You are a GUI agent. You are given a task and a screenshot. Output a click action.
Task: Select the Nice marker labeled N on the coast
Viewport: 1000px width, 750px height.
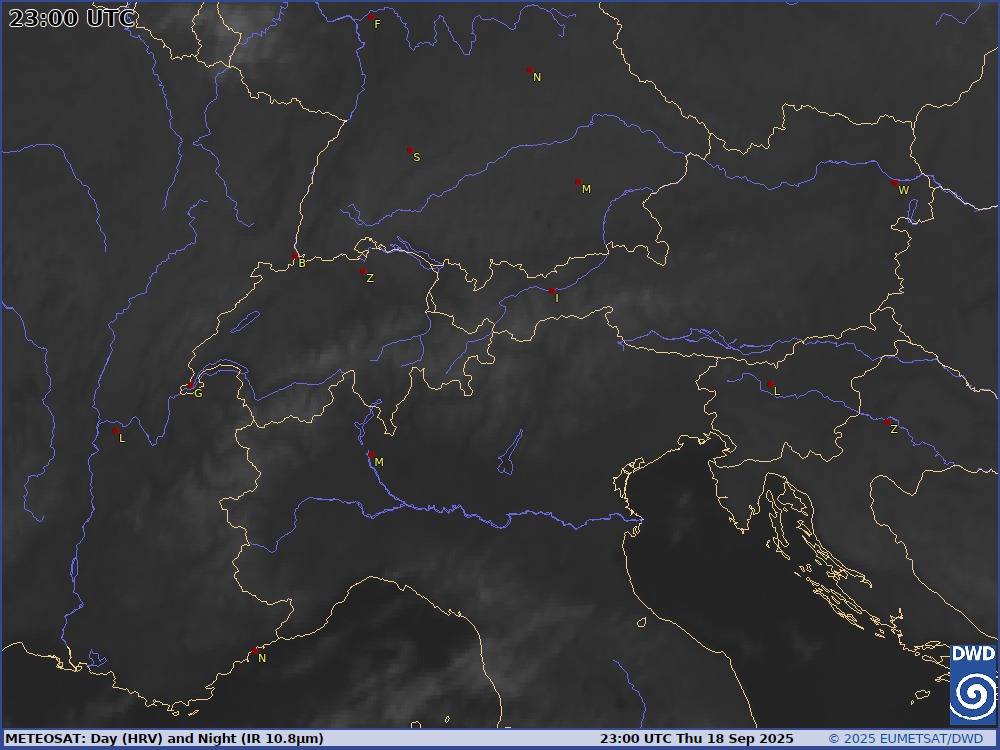(255, 651)
